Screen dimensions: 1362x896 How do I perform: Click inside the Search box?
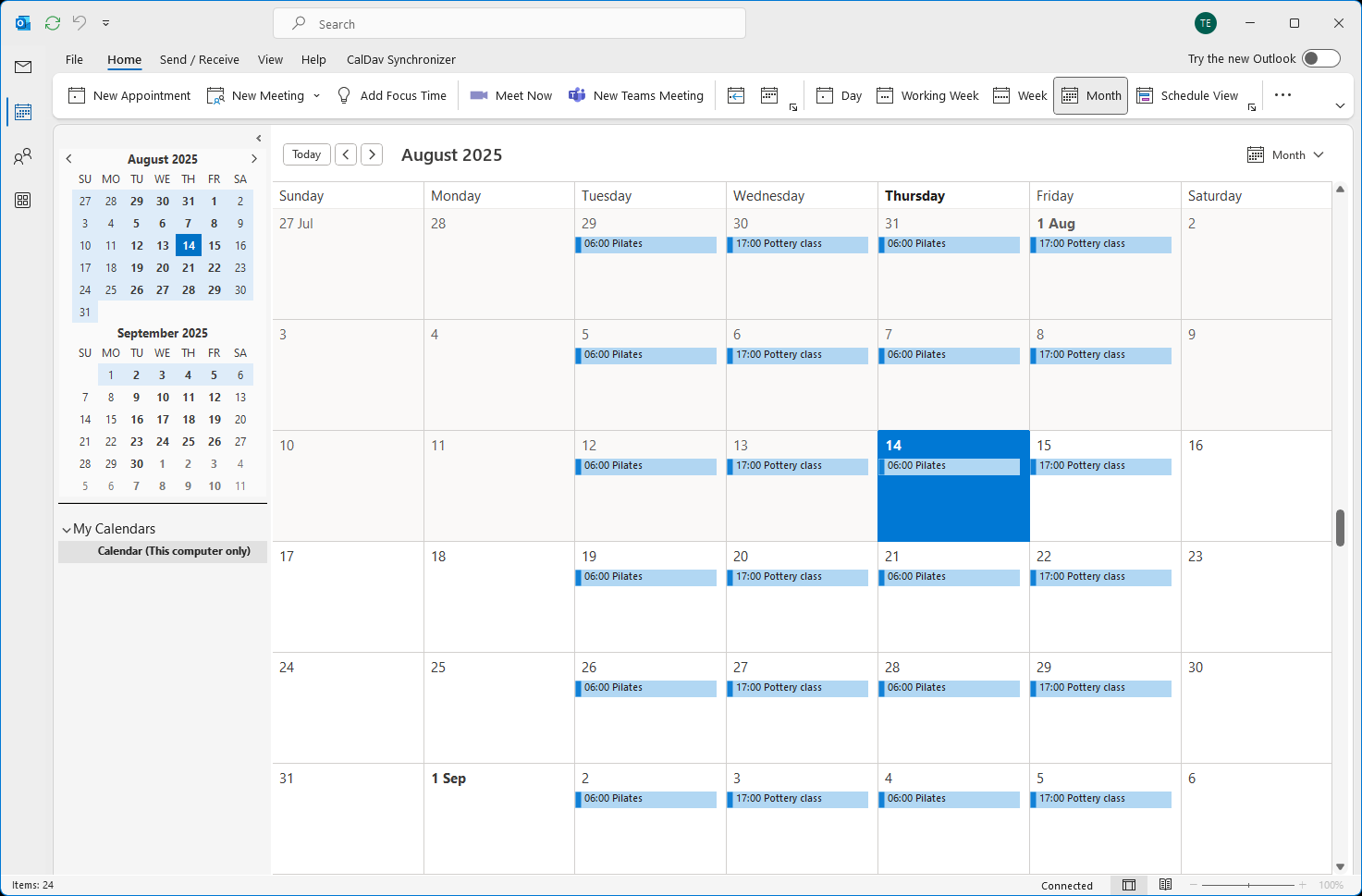tap(509, 23)
